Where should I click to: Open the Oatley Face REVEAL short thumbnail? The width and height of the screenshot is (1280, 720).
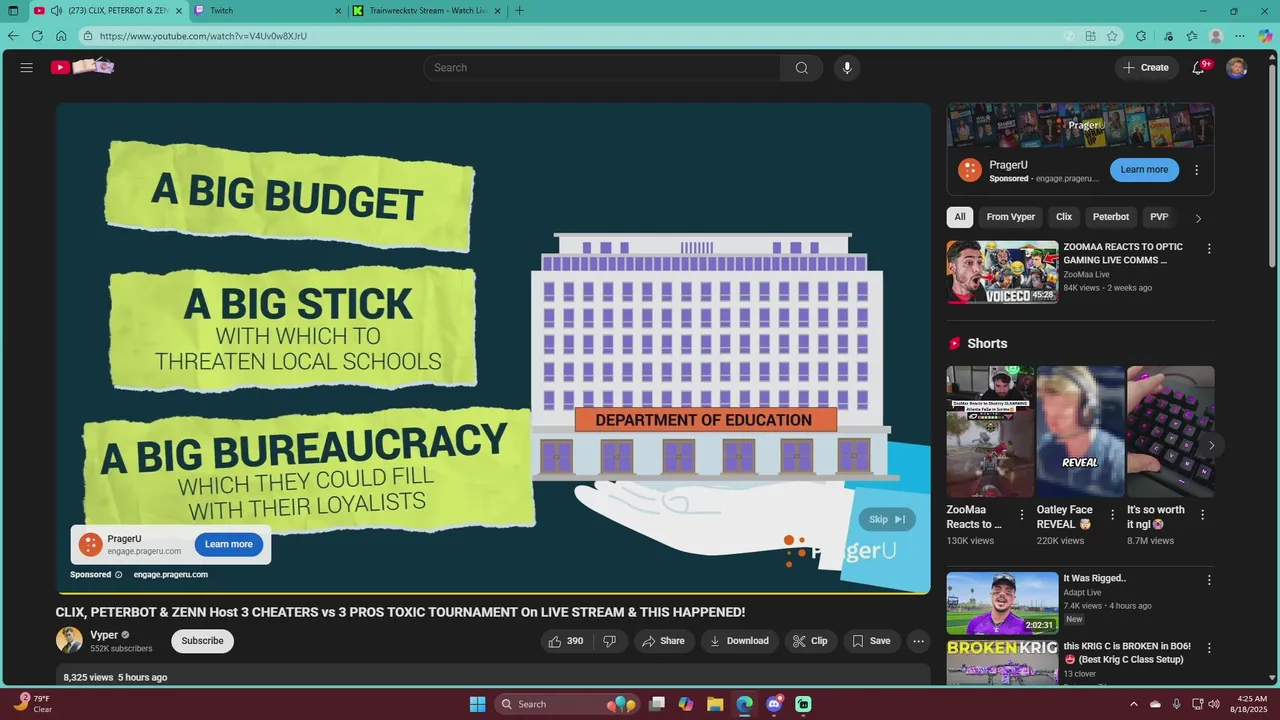click(x=1080, y=432)
